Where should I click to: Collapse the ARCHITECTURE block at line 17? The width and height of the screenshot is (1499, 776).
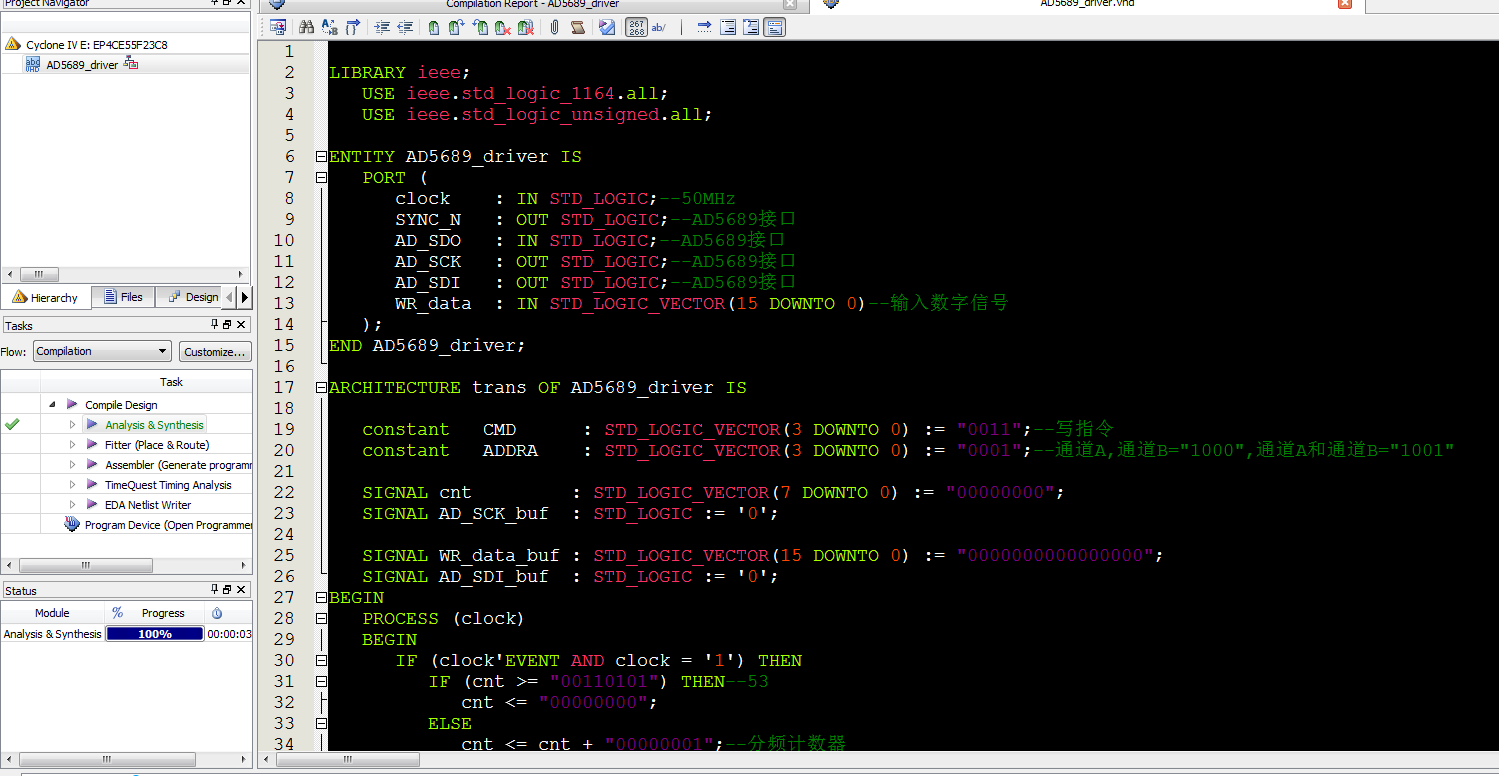point(320,387)
